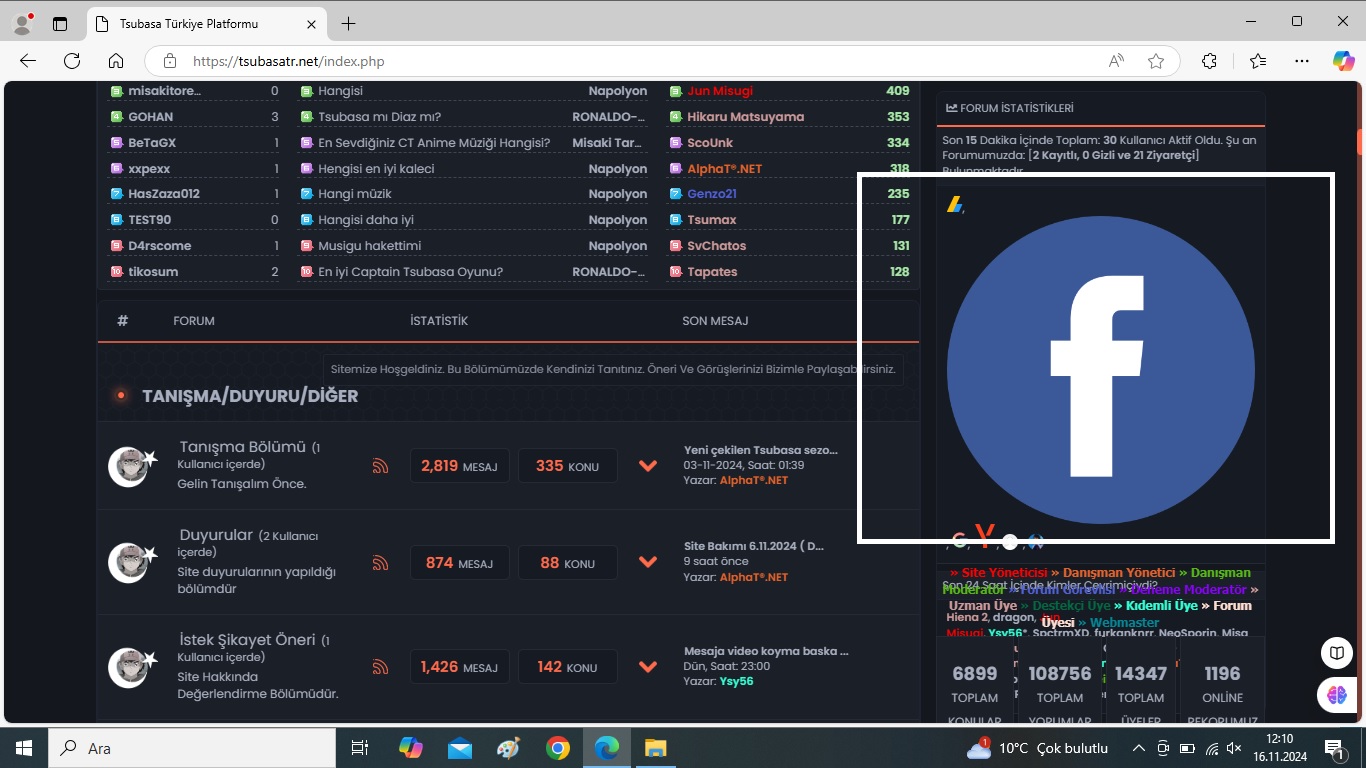
Task: Expand the Tanışma Bölümü row chevron
Action: 648,466
